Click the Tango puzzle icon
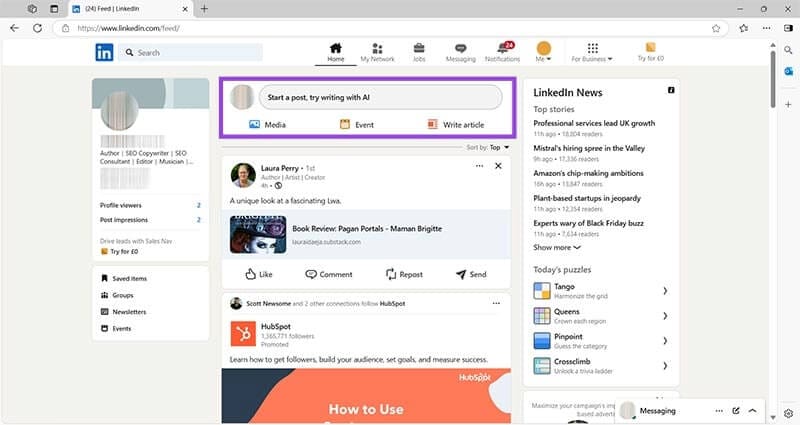 click(542, 291)
